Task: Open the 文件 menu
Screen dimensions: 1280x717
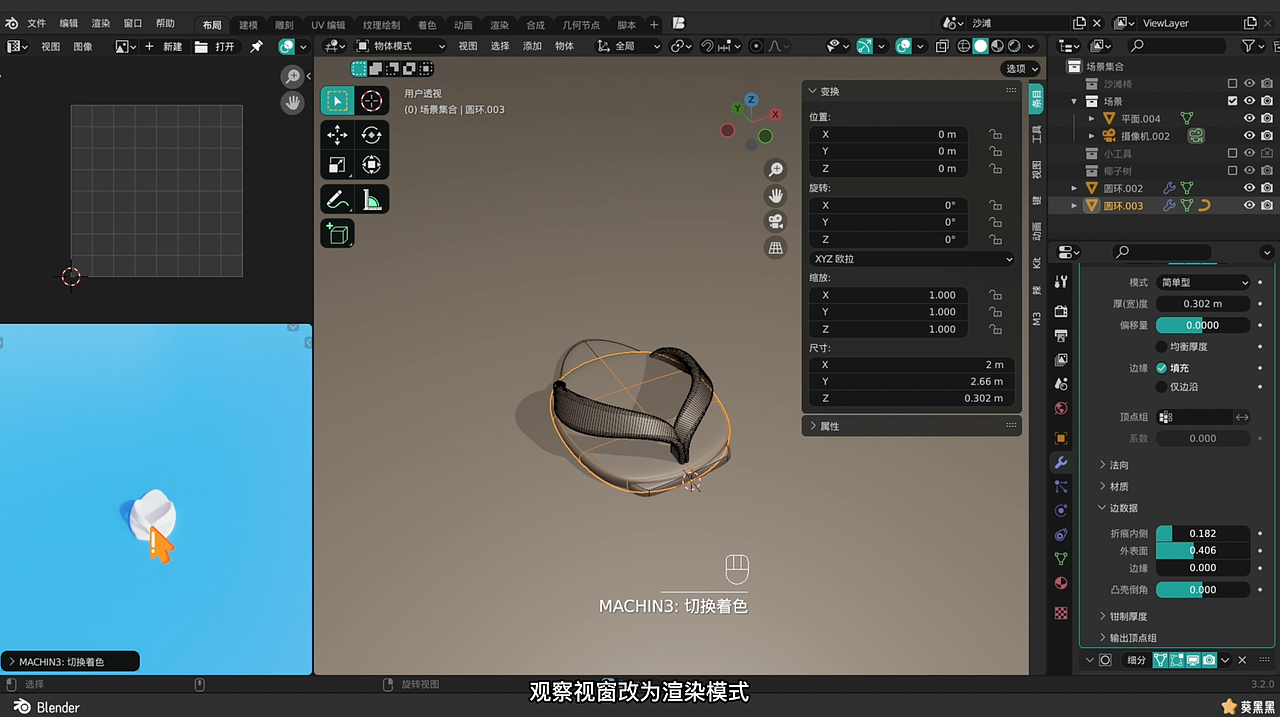Action: [x=37, y=23]
